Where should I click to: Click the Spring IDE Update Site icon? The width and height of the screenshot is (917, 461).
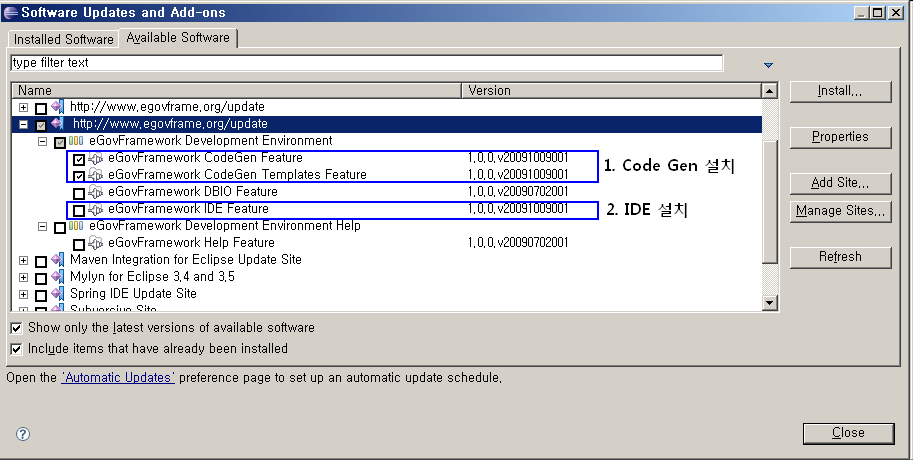point(58,294)
